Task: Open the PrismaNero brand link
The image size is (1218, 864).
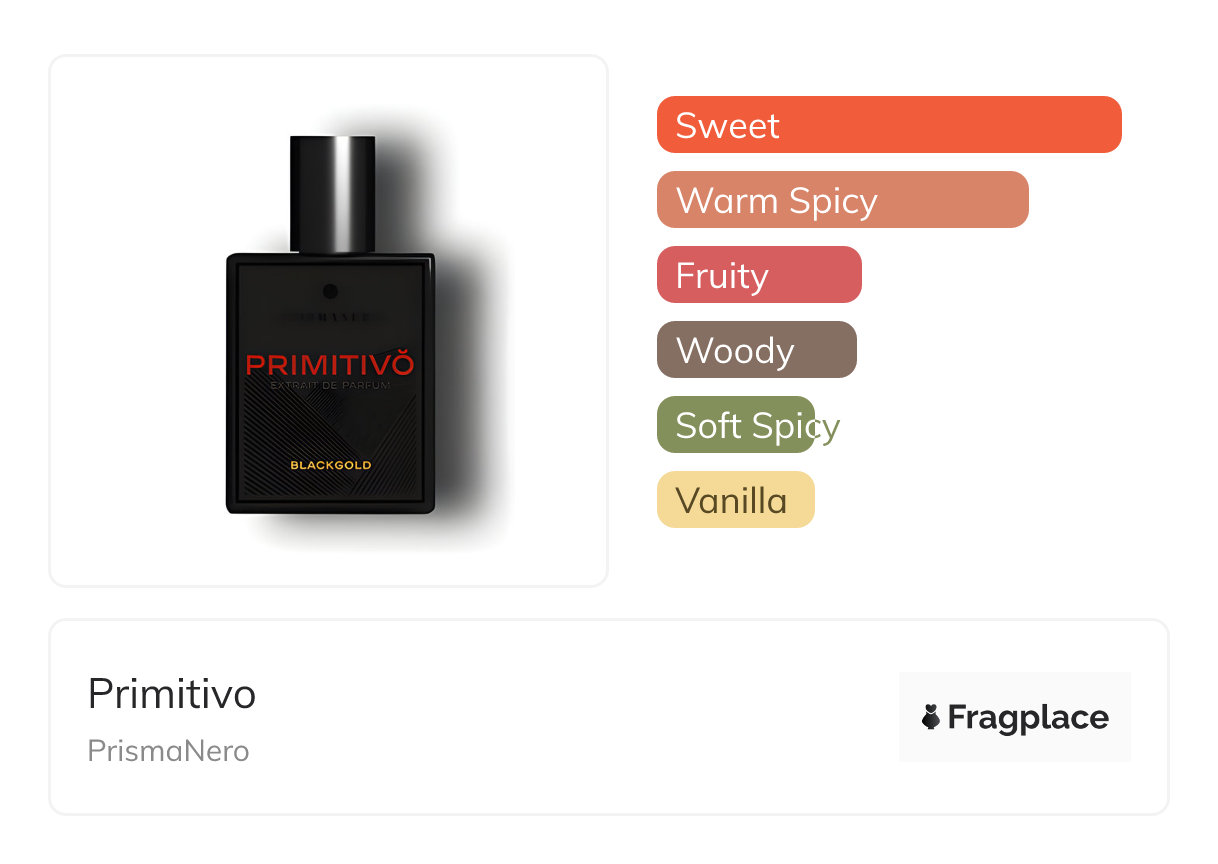Action: [x=169, y=751]
